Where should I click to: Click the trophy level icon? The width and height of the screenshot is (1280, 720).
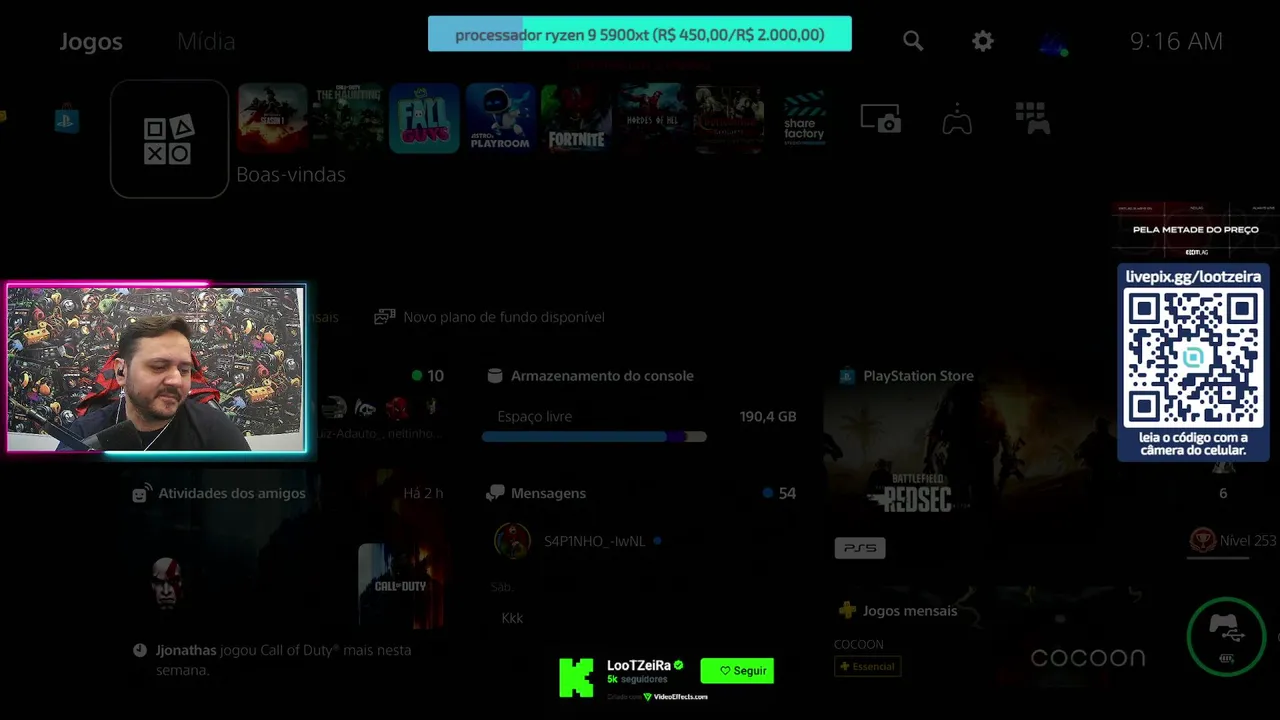point(1202,540)
